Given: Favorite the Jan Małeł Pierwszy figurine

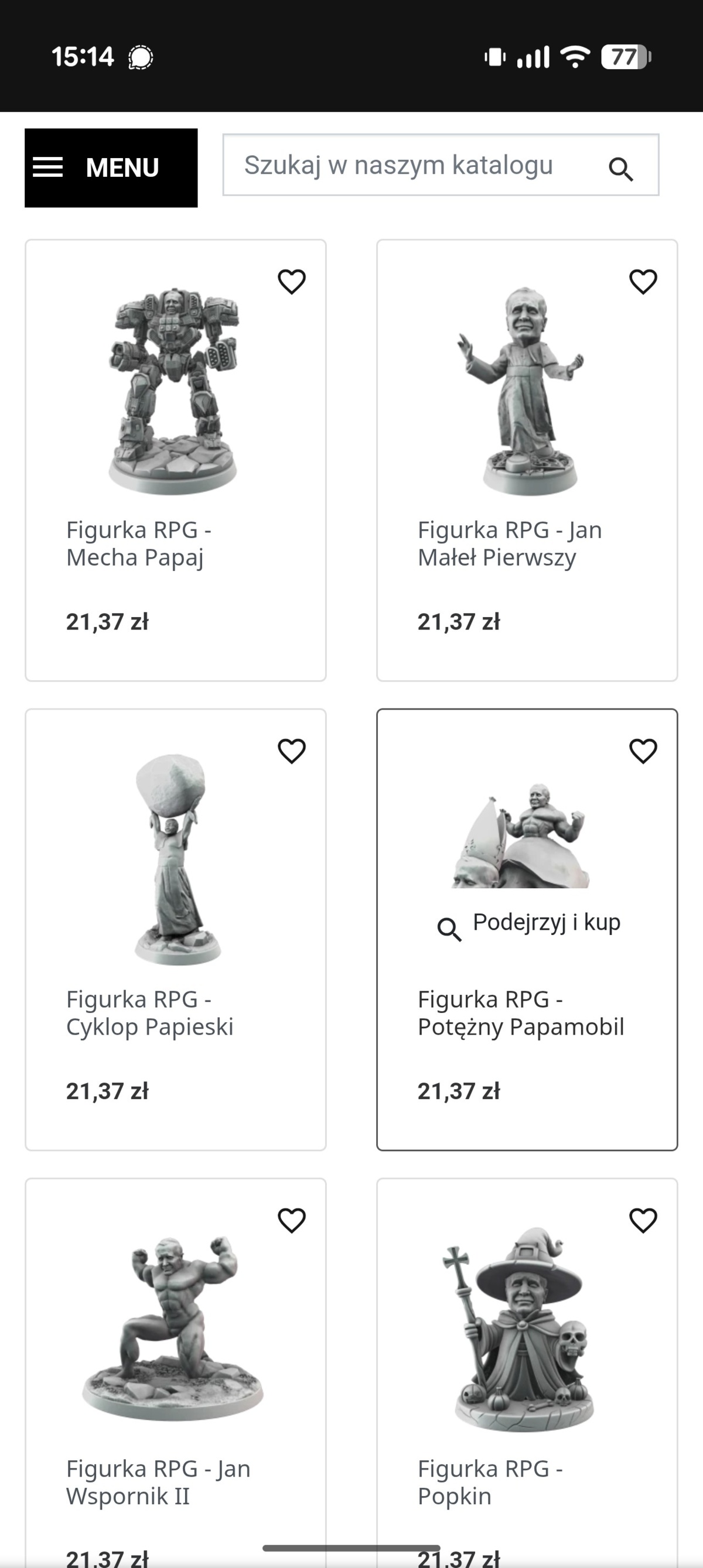Looking at the screenshot, I should (643, 282).
